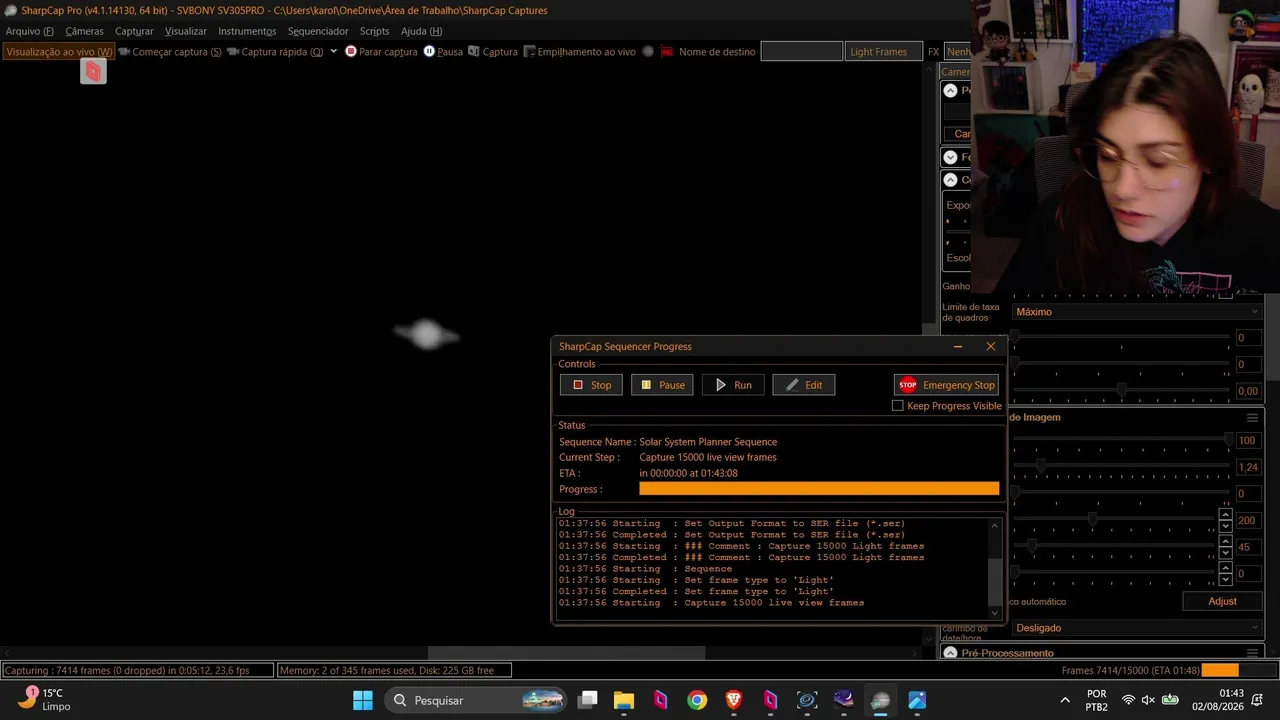1280x720 pixels.
Task: Click the Pesquisar taskbar search box
Action: coord(475,700)
